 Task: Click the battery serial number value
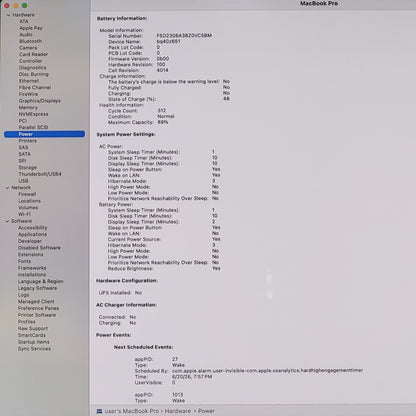pos(184,35)
